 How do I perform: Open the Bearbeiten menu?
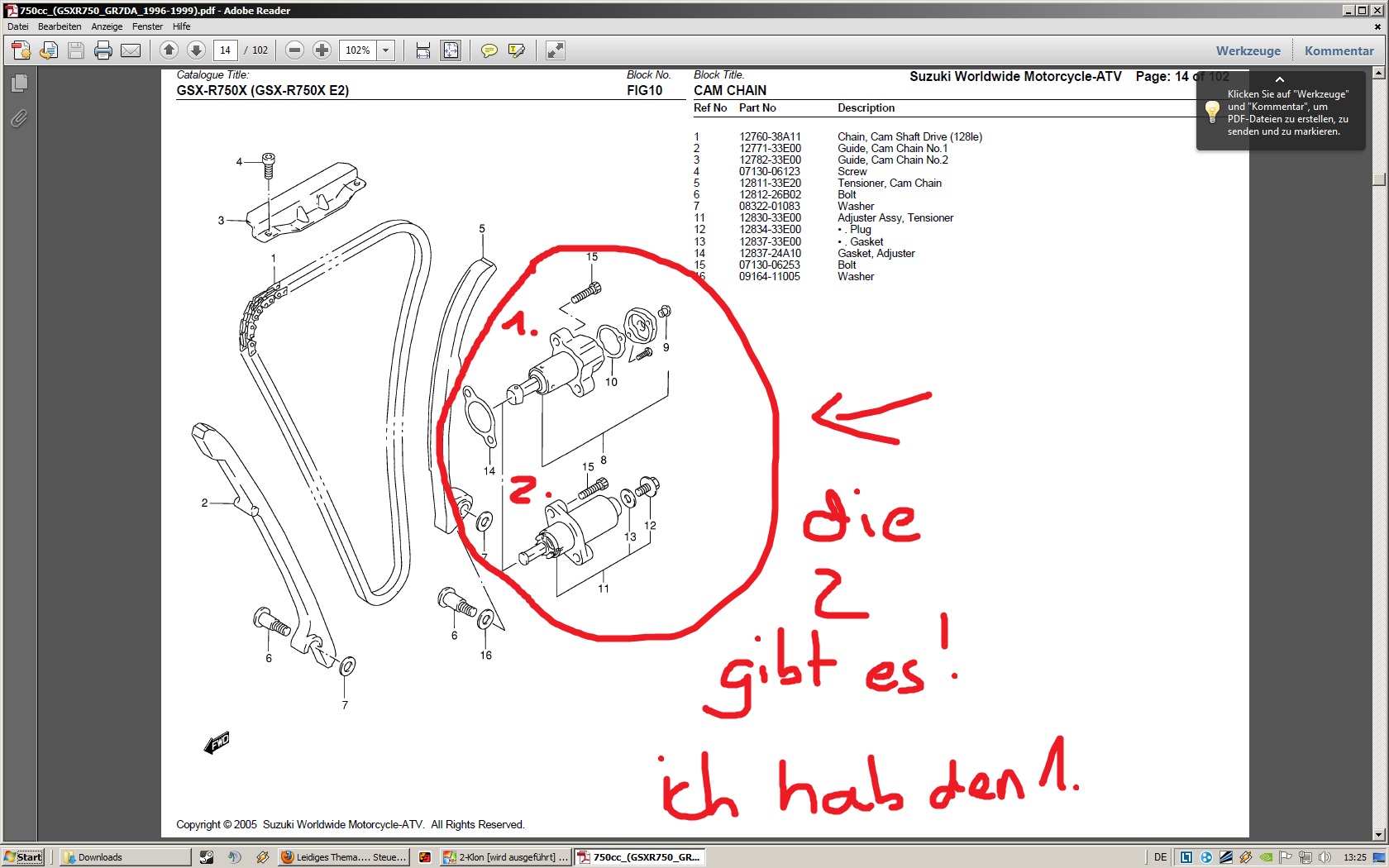pos(60,26)
